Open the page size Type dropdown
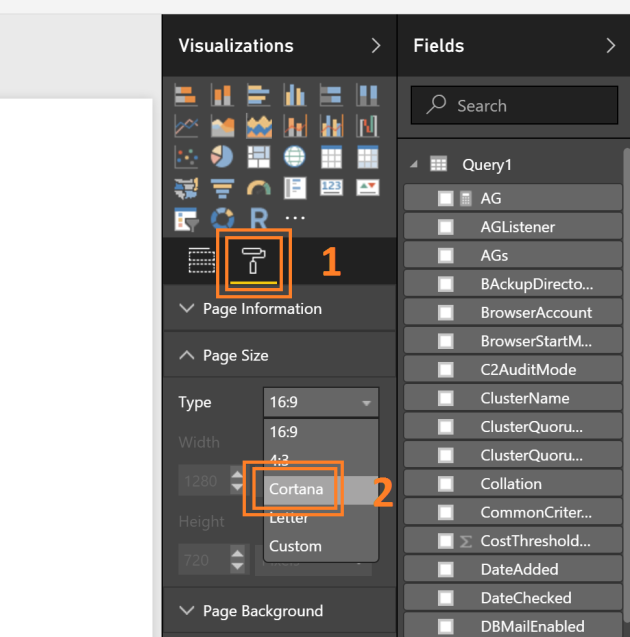 tap(321, 402)
